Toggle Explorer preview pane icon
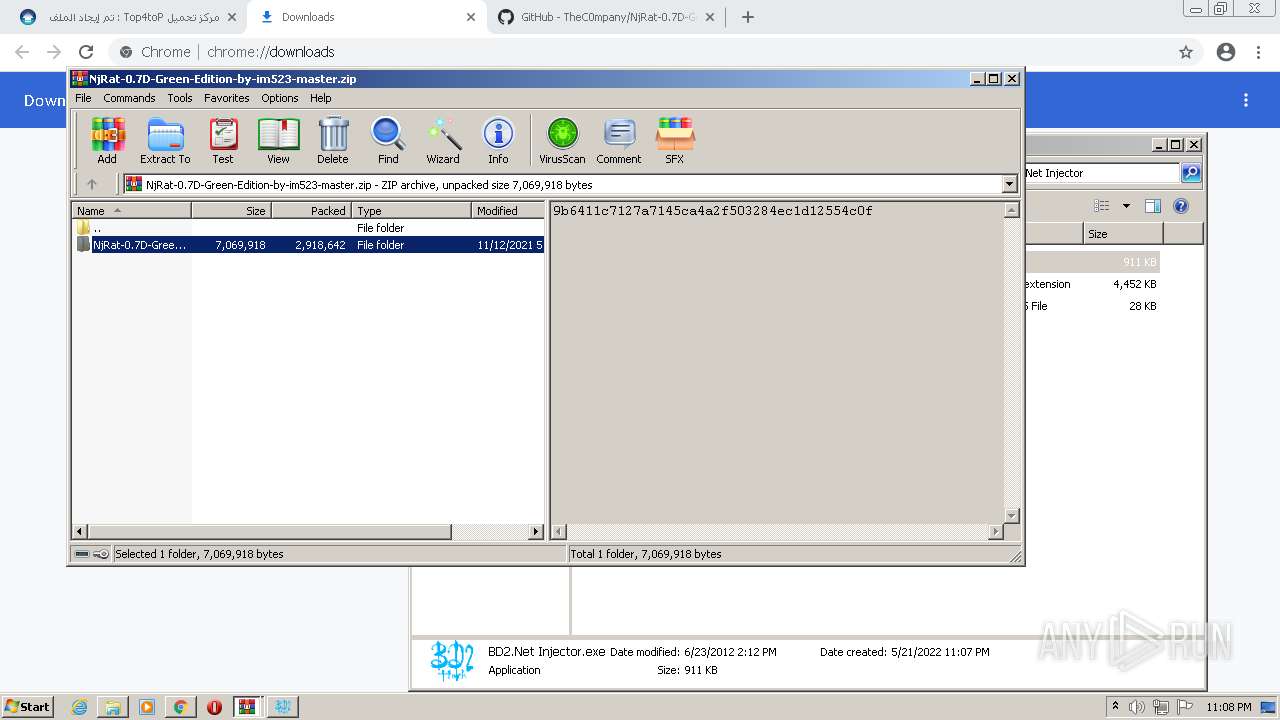 (x=1152, y=206)
